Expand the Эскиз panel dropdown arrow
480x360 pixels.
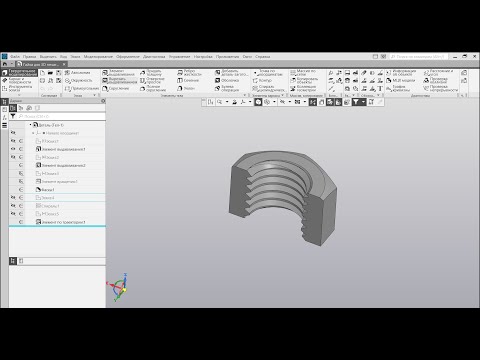point(94,95)
